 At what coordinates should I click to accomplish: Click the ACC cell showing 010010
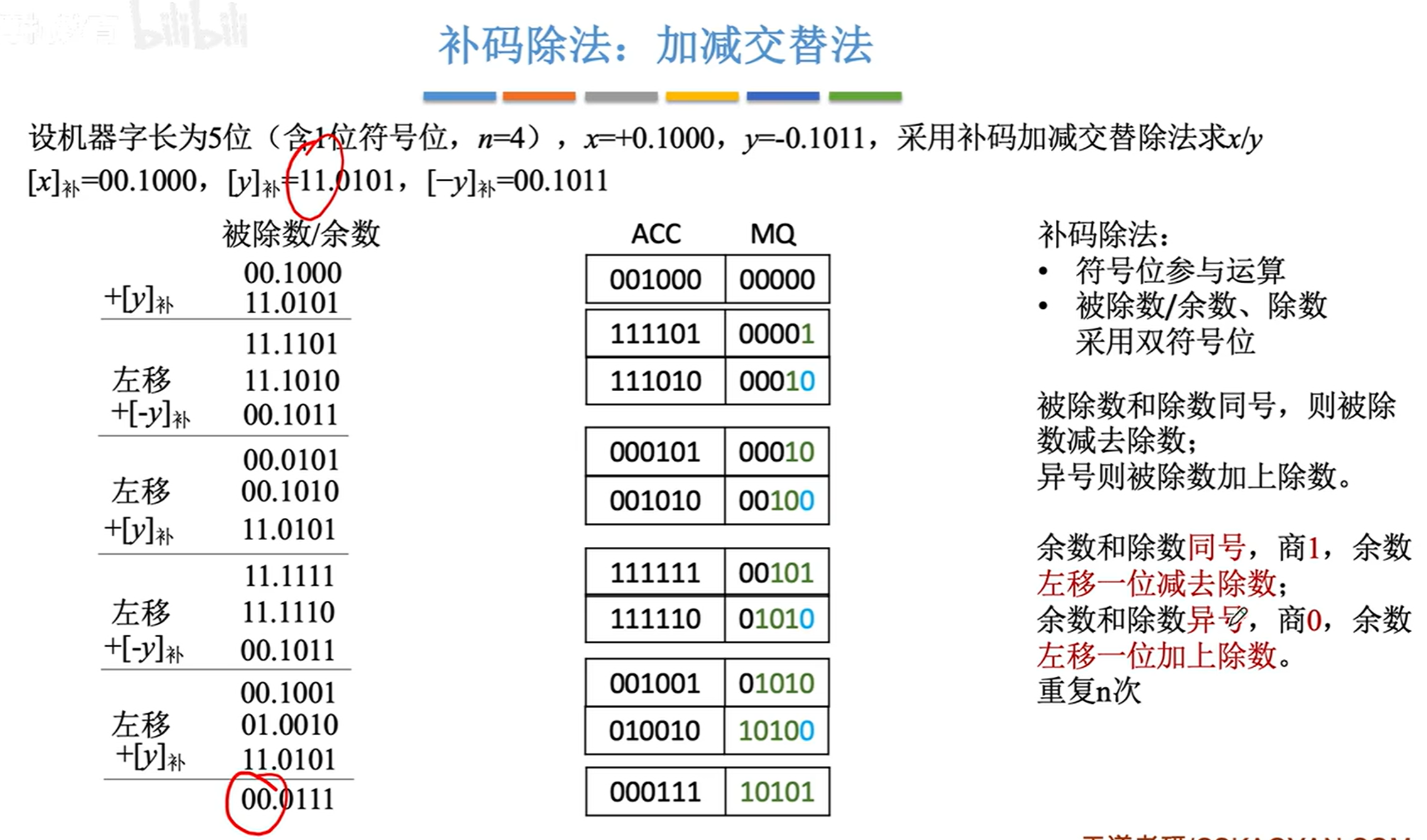pyautogui.click(x=654, y=731)
